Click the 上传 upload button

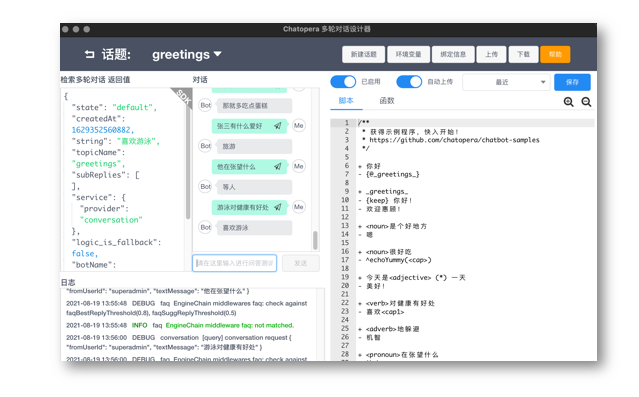coord(491,54)
